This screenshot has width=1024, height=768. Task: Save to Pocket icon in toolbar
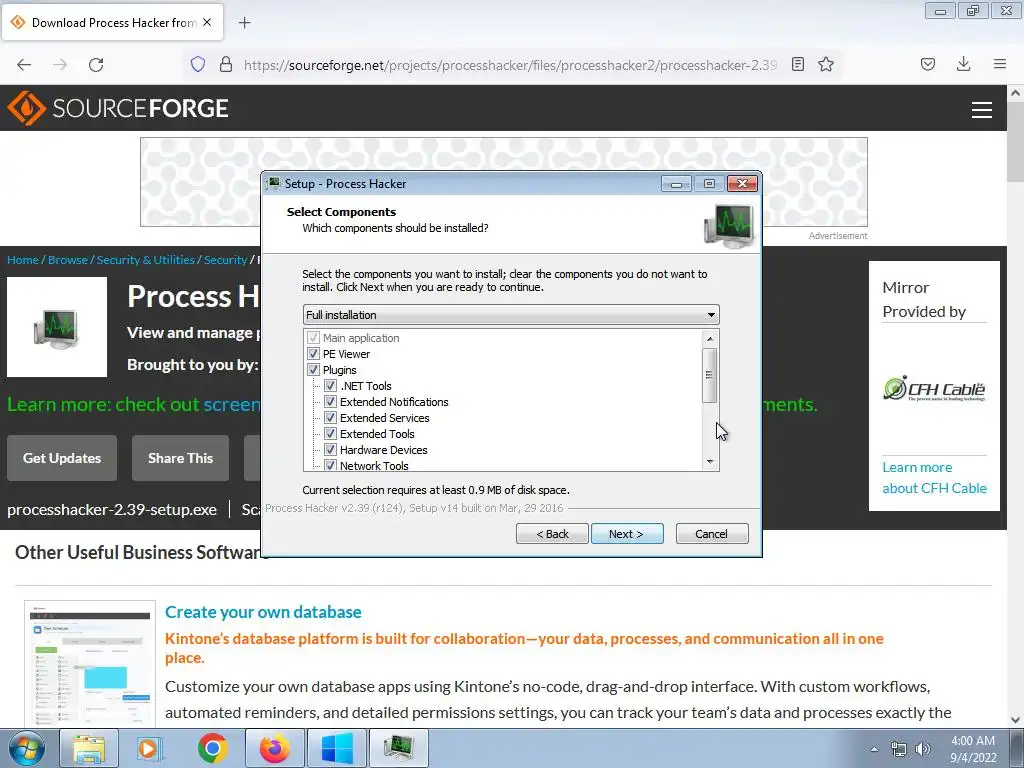tap(928, 64)
